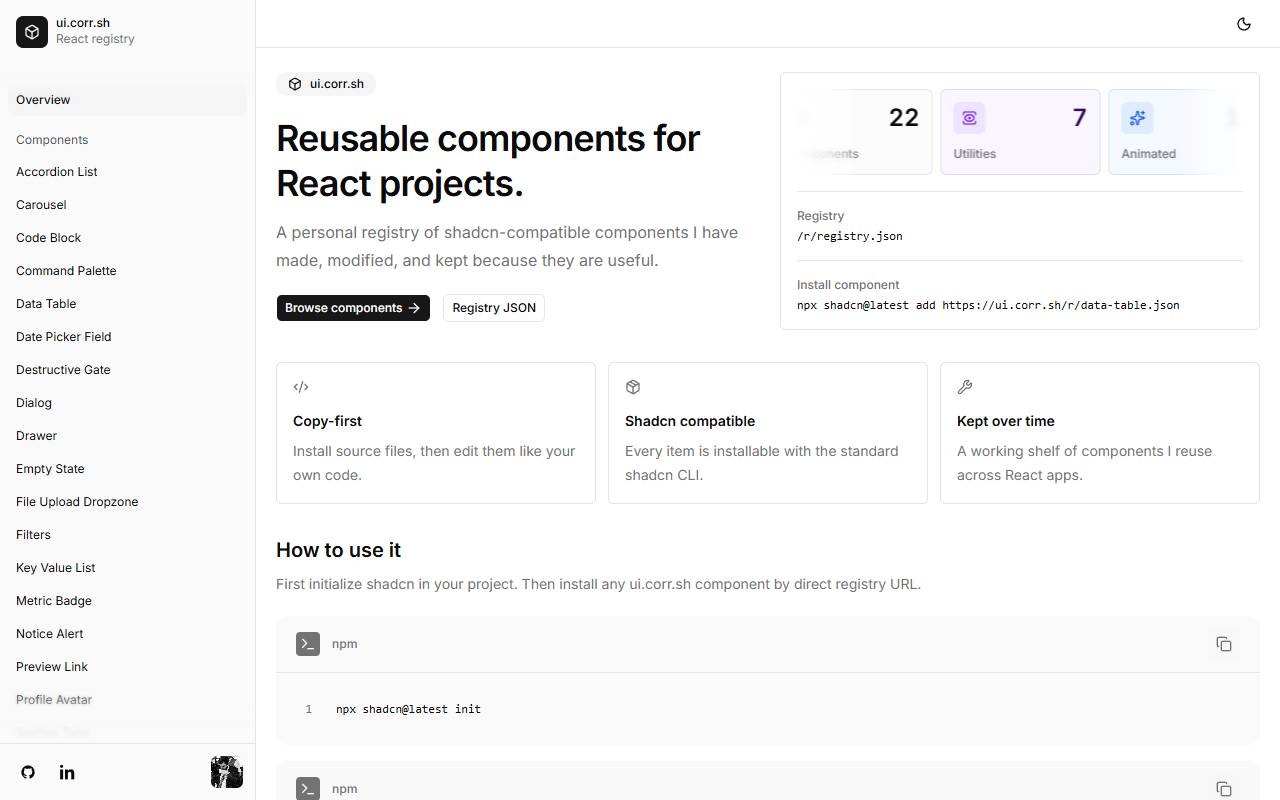Copy the npx shadcn init command
Screen dimensions: 1280x800
[x=1224, y=644]
